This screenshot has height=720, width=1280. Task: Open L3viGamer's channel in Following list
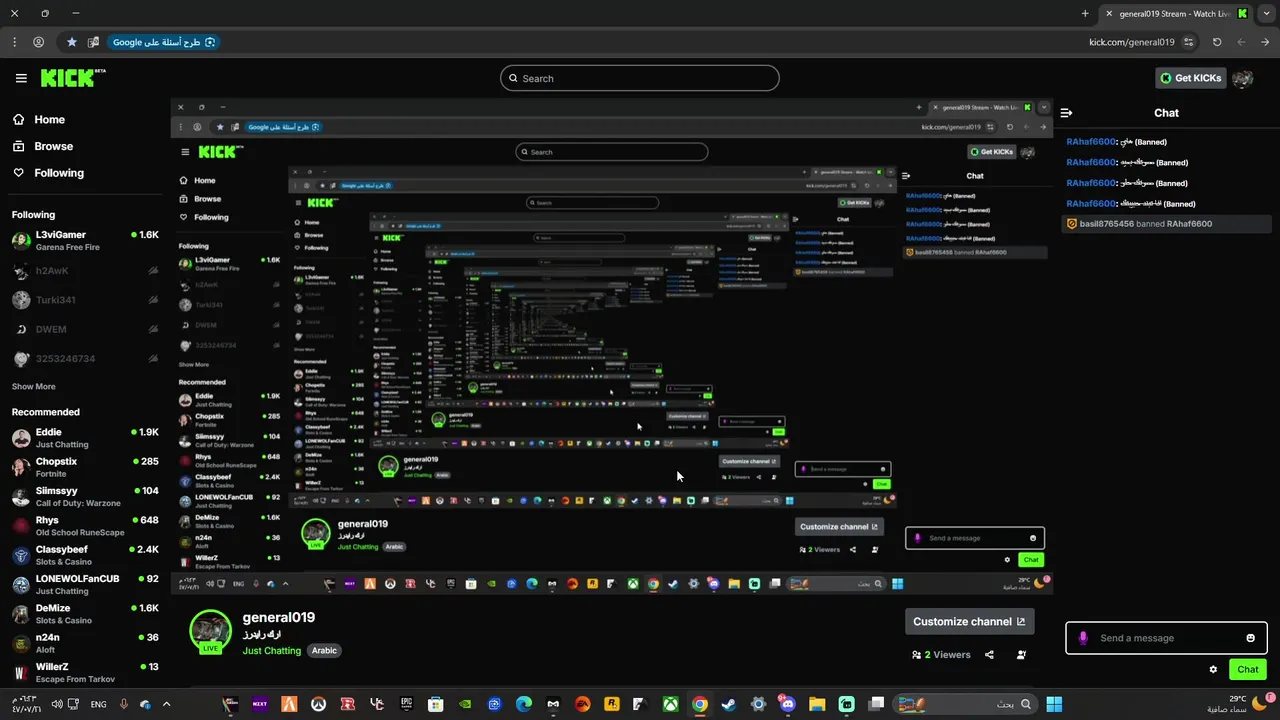85,240
